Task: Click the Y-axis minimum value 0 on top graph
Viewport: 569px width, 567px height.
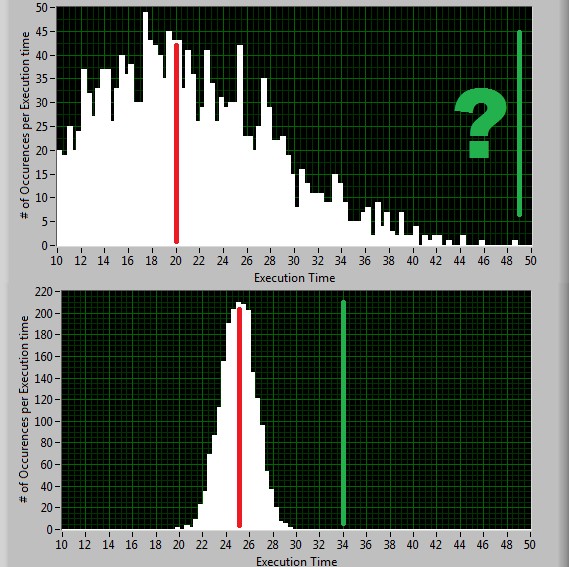Action: pyautogui.click(x=44, y=245)
